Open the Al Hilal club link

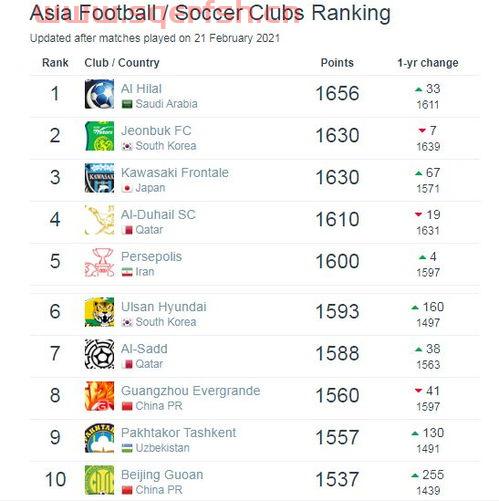[141, 89]
